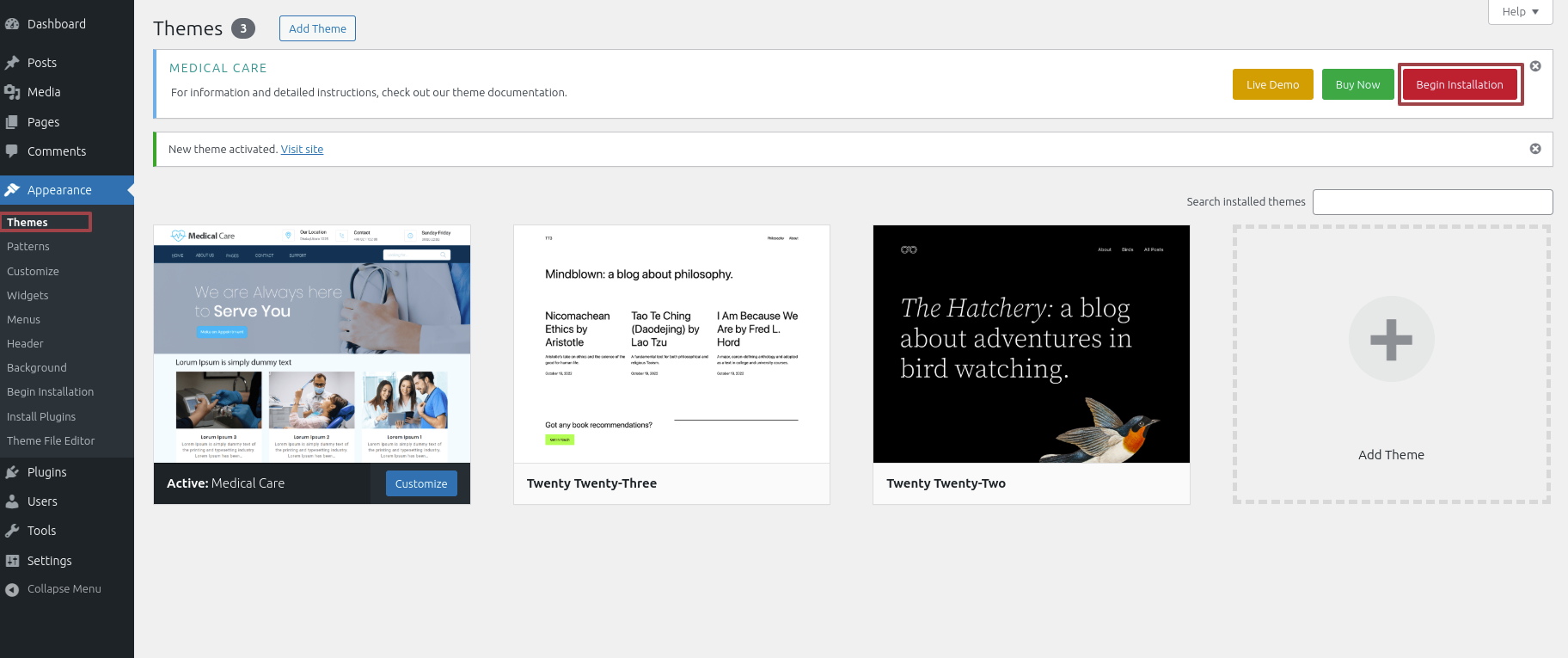Open the Background submenu item
Image resolution: width=1568 pixels, height=658 pixels.
click(37, 368)
